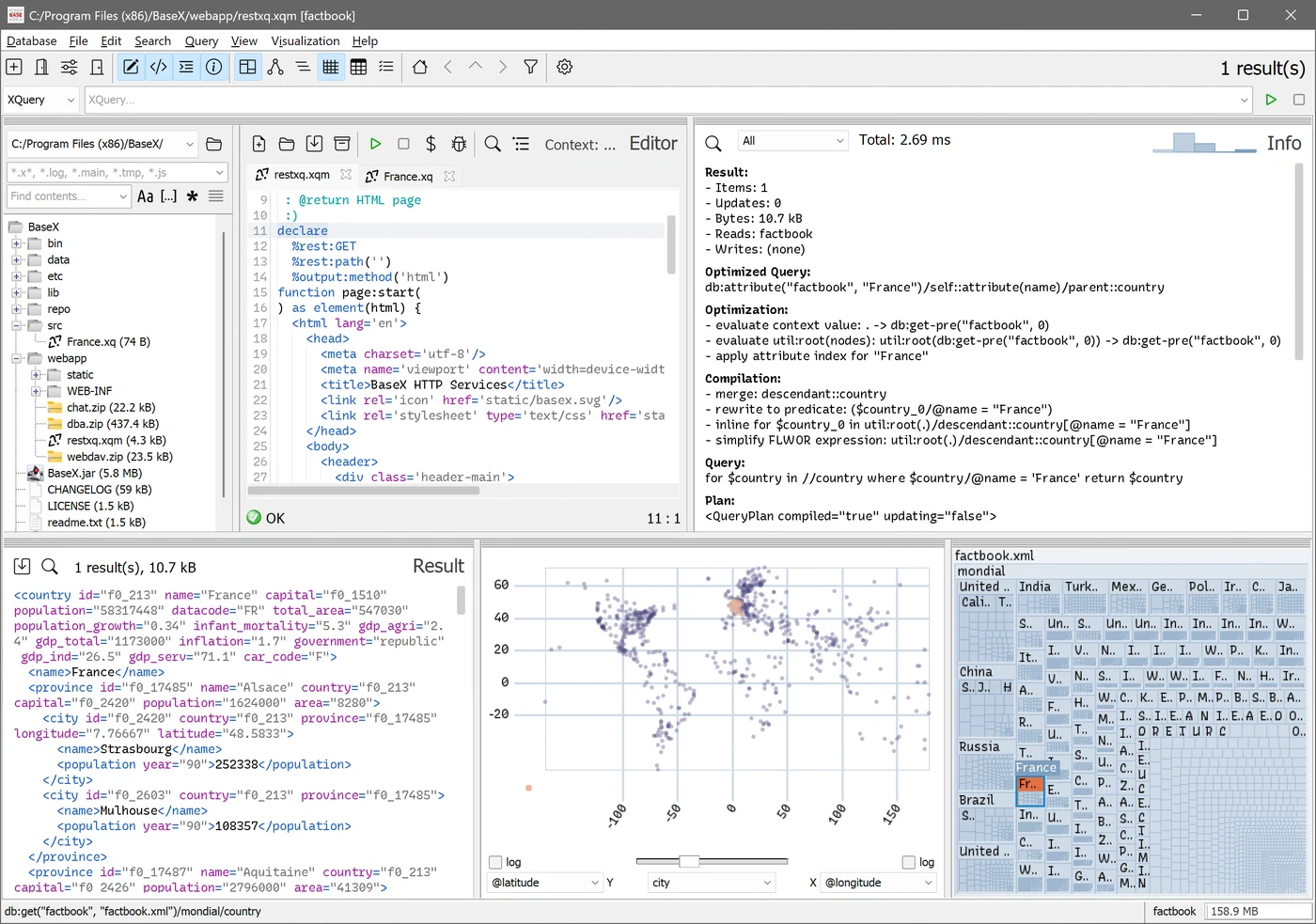Screen dimensions: 1316x924
Task: Enable the Y-axis log checkbox
Action: click(x=495, y=862)
